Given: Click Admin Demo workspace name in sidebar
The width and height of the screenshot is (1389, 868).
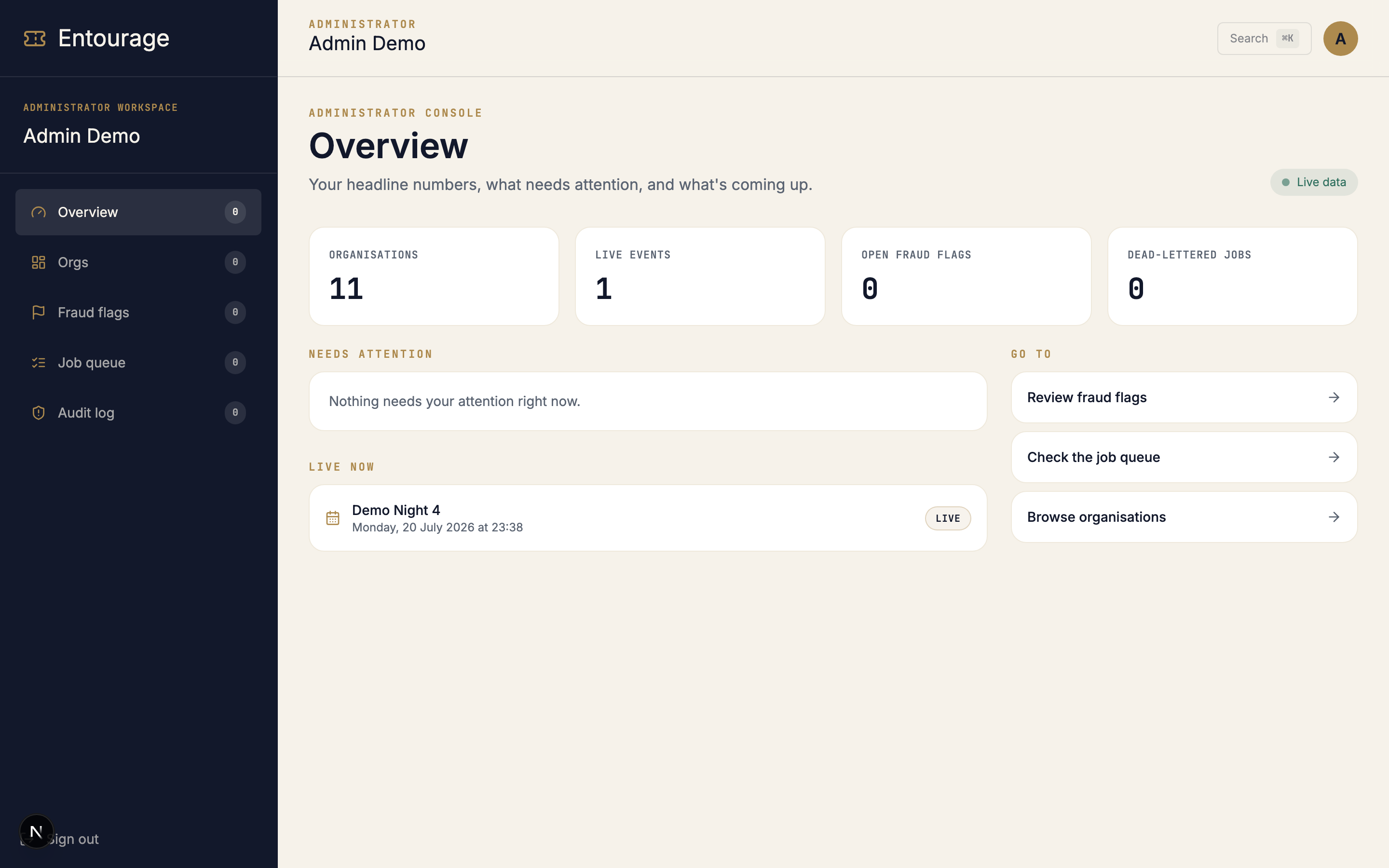Looking at the screenshot, I should click(82, 136).
